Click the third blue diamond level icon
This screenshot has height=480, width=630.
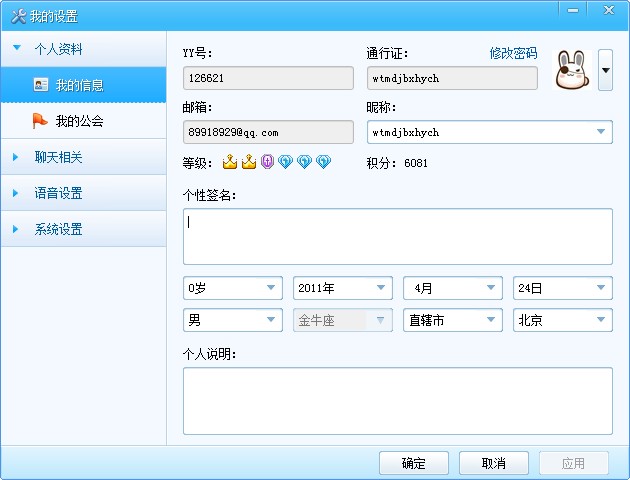click(323, 162)
